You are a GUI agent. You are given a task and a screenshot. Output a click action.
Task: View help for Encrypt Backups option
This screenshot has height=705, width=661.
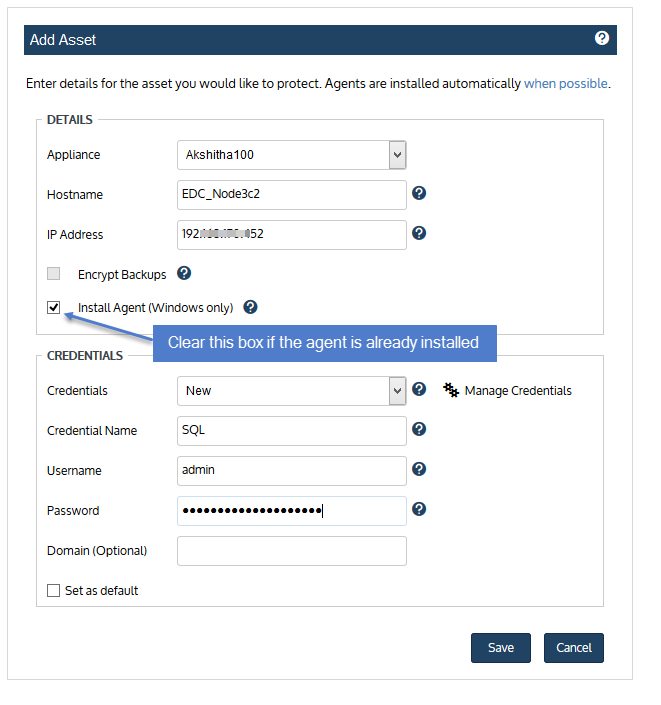coord(184,273)
